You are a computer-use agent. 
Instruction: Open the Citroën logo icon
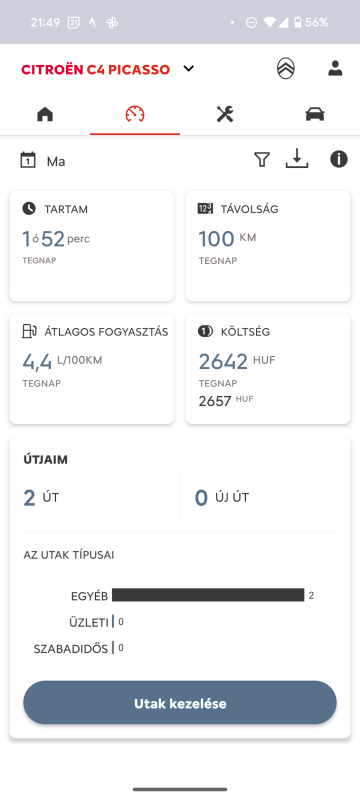(286, 68)
